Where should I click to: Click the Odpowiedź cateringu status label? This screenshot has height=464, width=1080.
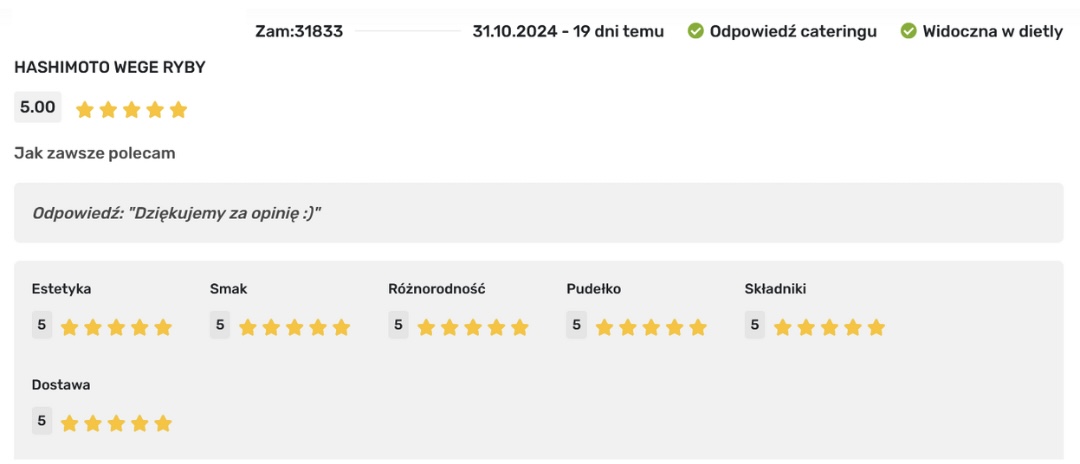click(x=793, y=31)
